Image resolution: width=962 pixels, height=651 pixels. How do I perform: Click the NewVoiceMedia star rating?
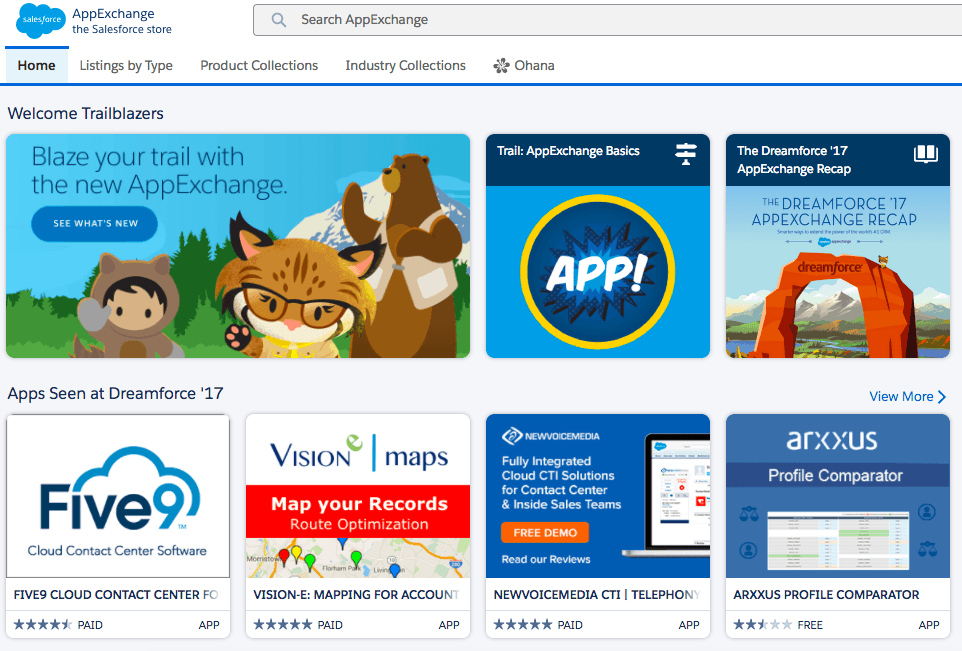[x=523, y=625]
